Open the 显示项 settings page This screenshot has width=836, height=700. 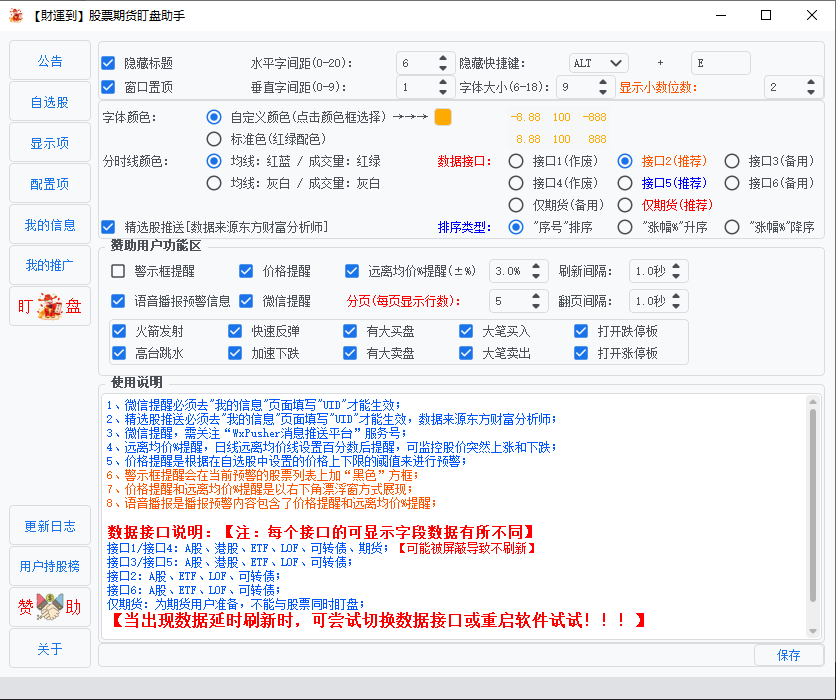tap(49, 143)
